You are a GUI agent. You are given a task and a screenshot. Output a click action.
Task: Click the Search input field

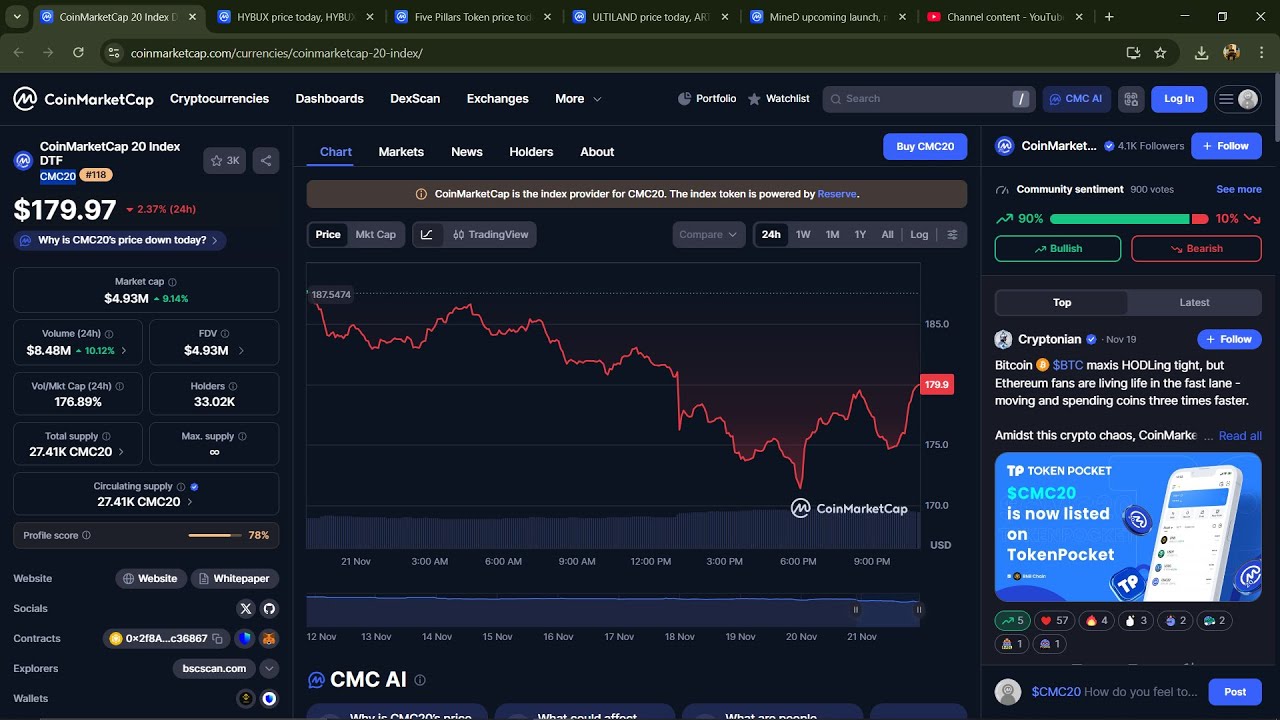pyautogui.click(x=928, y=99)
